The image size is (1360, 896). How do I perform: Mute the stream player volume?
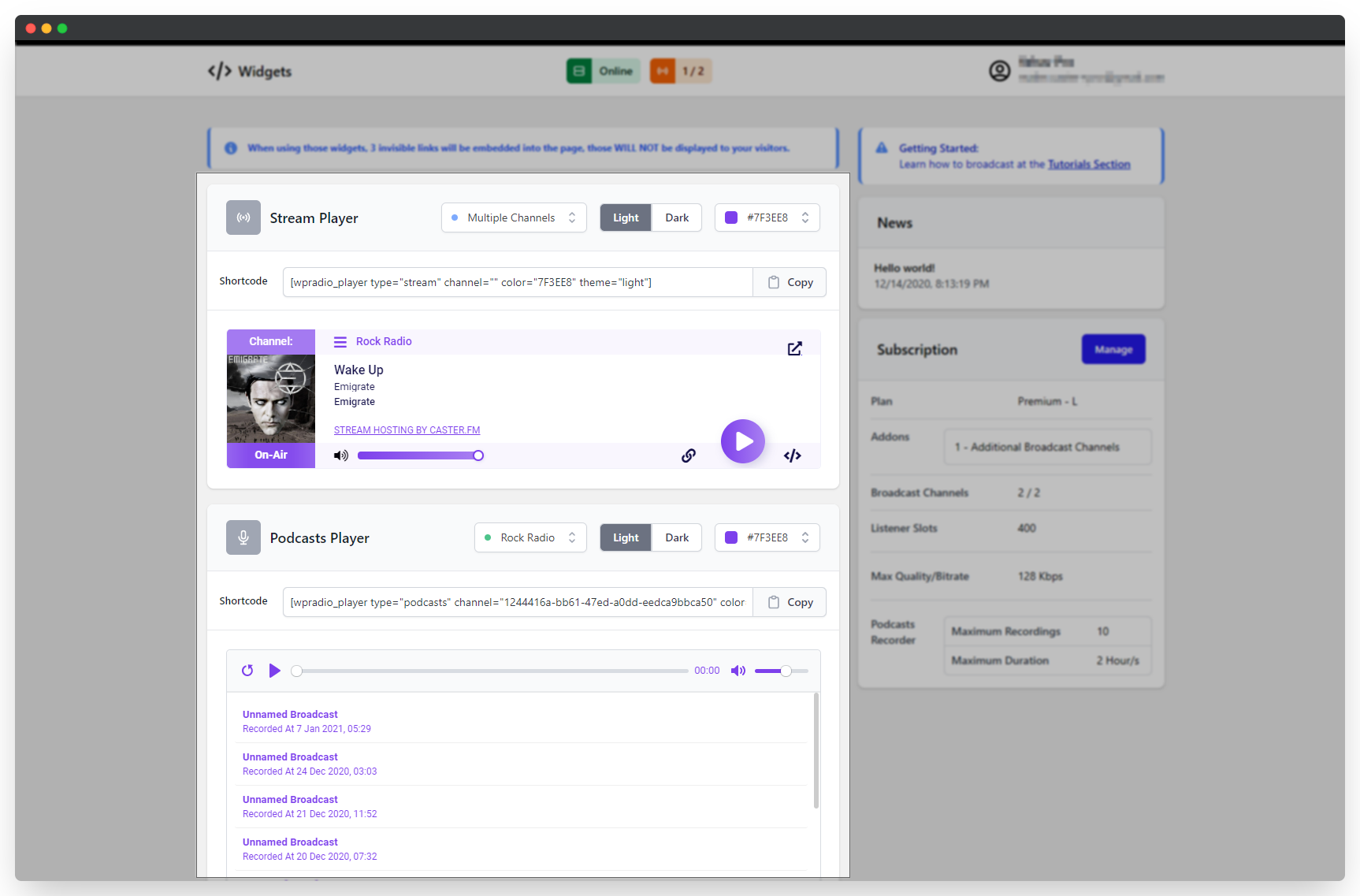[x=341, y=455]
